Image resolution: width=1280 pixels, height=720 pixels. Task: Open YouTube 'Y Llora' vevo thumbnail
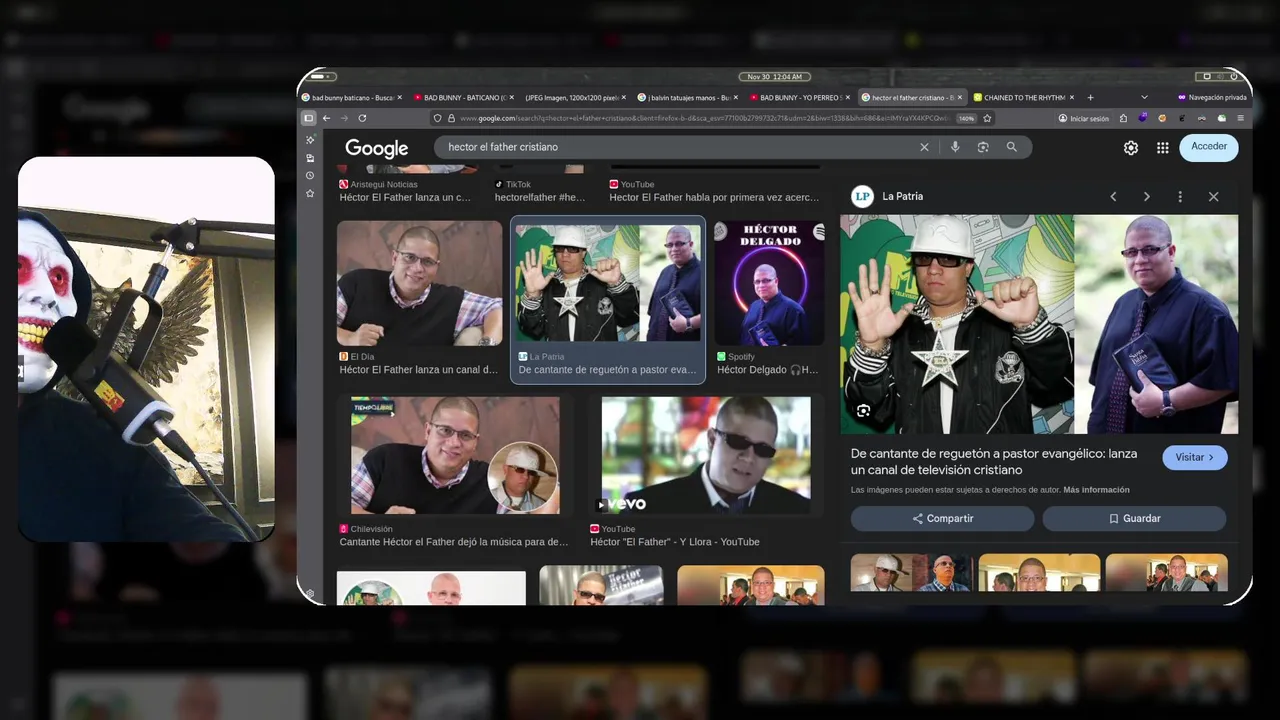(706, 455)
